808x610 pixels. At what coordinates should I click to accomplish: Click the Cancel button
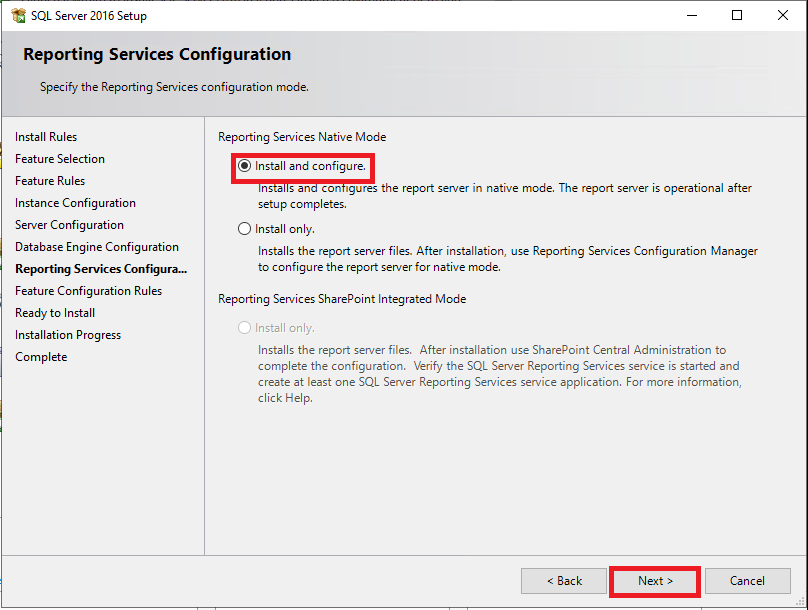coord(747,581)
